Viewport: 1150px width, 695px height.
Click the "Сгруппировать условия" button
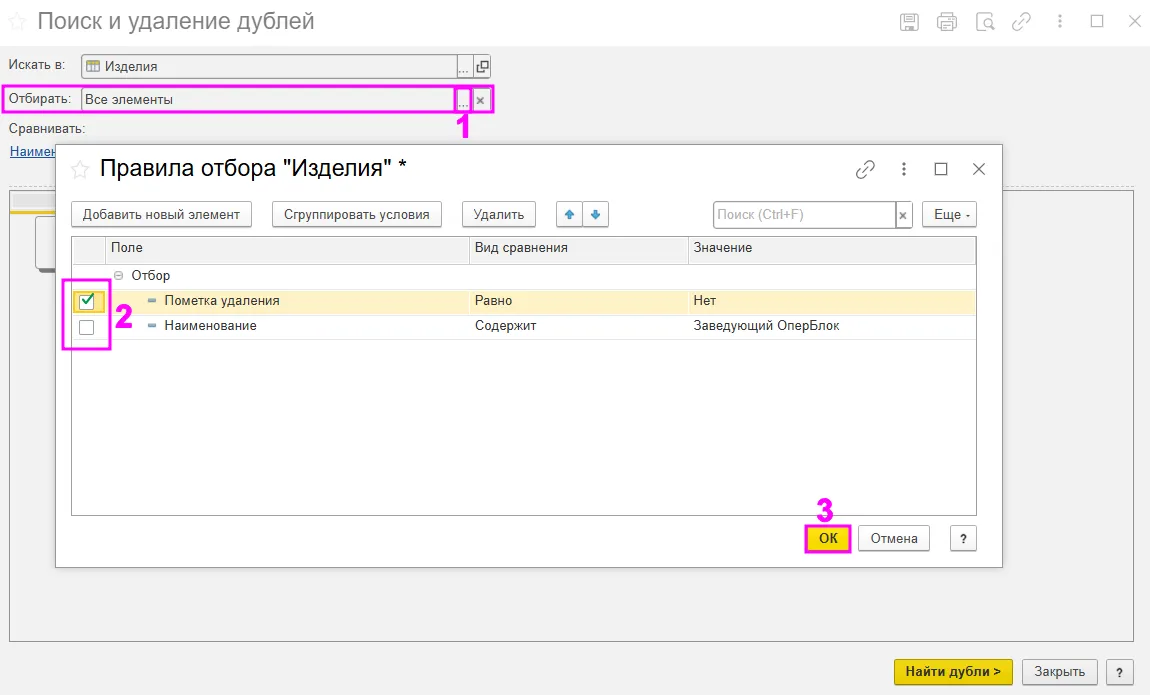click(x=356, y=215)
